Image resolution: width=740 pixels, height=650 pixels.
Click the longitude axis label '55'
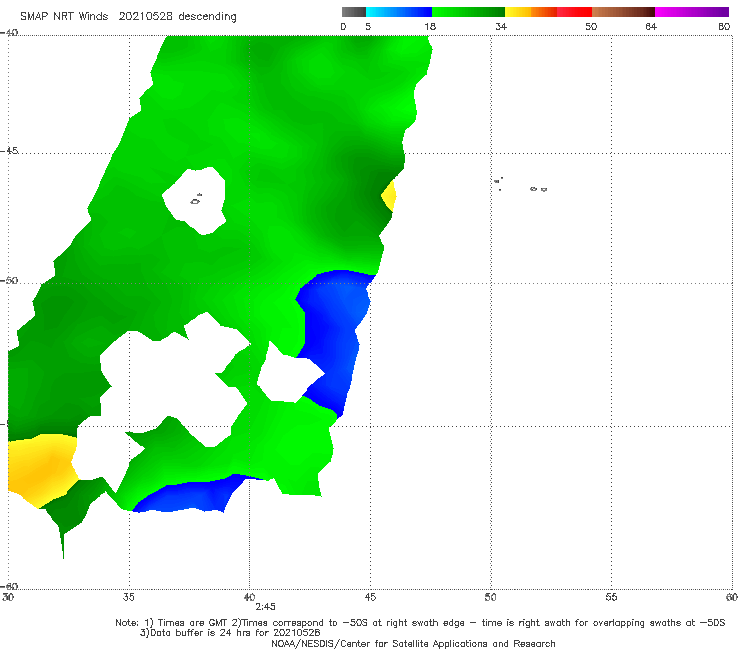coord(611,597)
